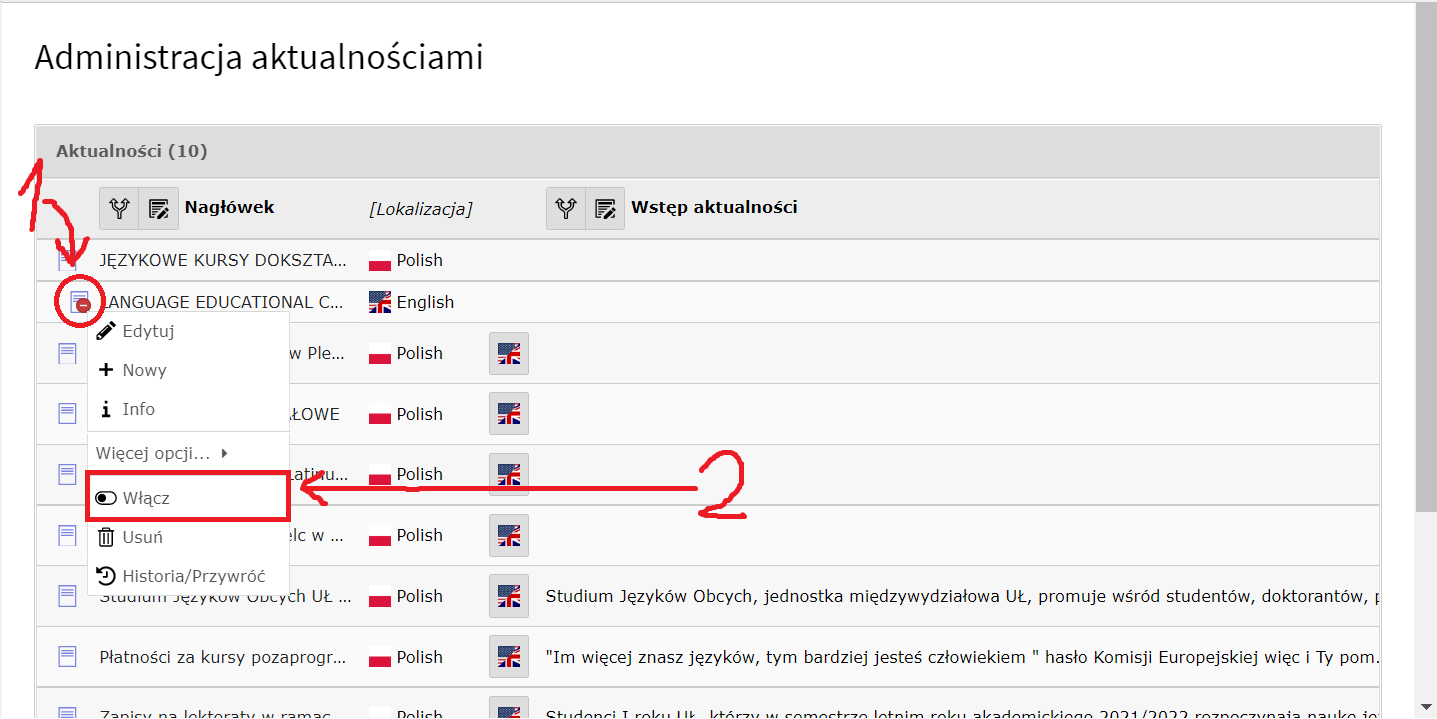Choose Edytuj from the context menu
Viewport: 1437px width, 719px height.
point(148,331)
